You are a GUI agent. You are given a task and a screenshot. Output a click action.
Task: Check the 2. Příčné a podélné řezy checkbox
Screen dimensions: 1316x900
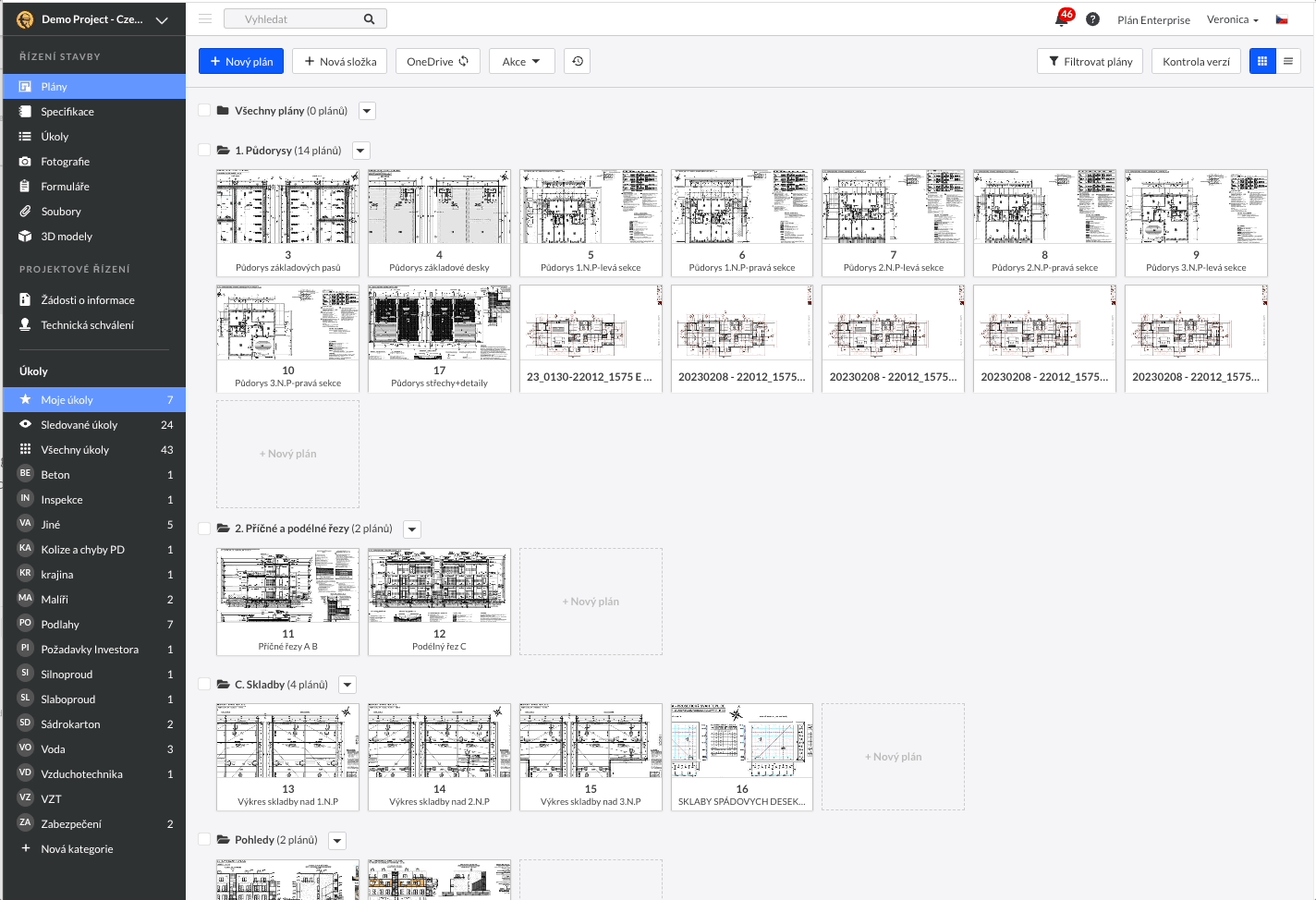click(204, 529)
